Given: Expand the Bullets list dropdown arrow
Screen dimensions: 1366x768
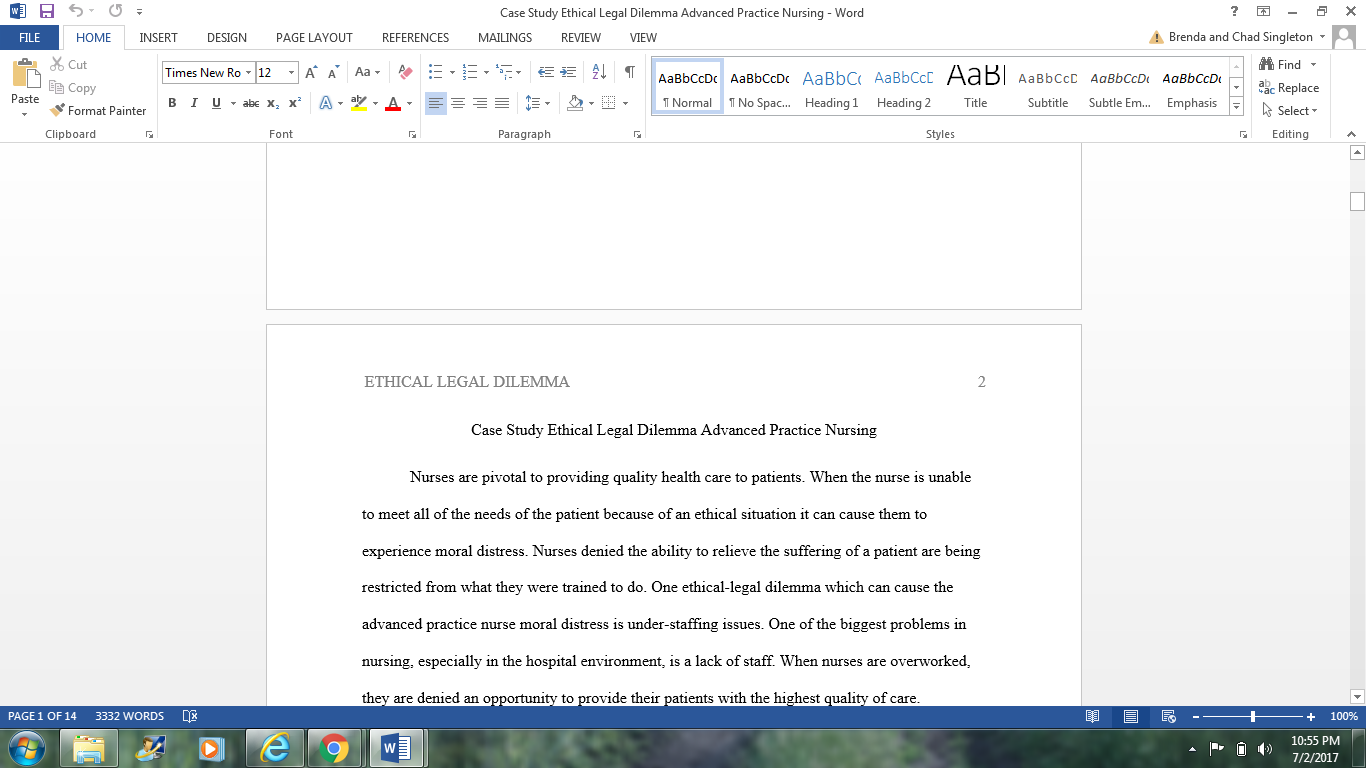Looking at the screenshot, I should coord(452,72).
